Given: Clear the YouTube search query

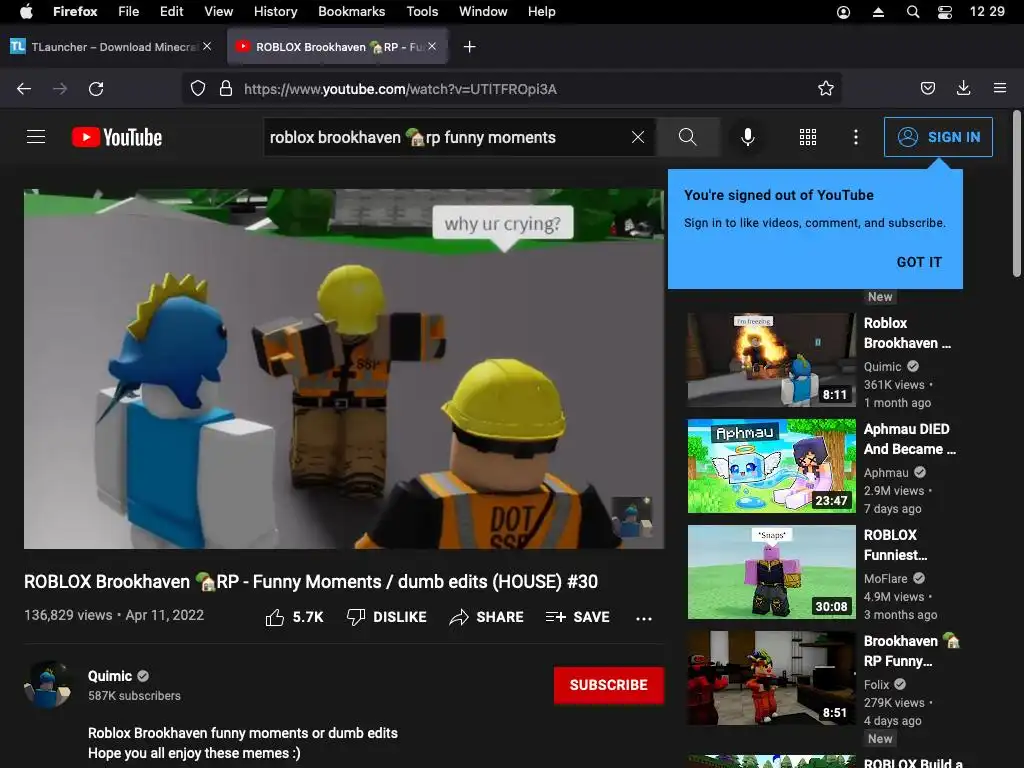Looking at the screenshot, I should [638, 137].
